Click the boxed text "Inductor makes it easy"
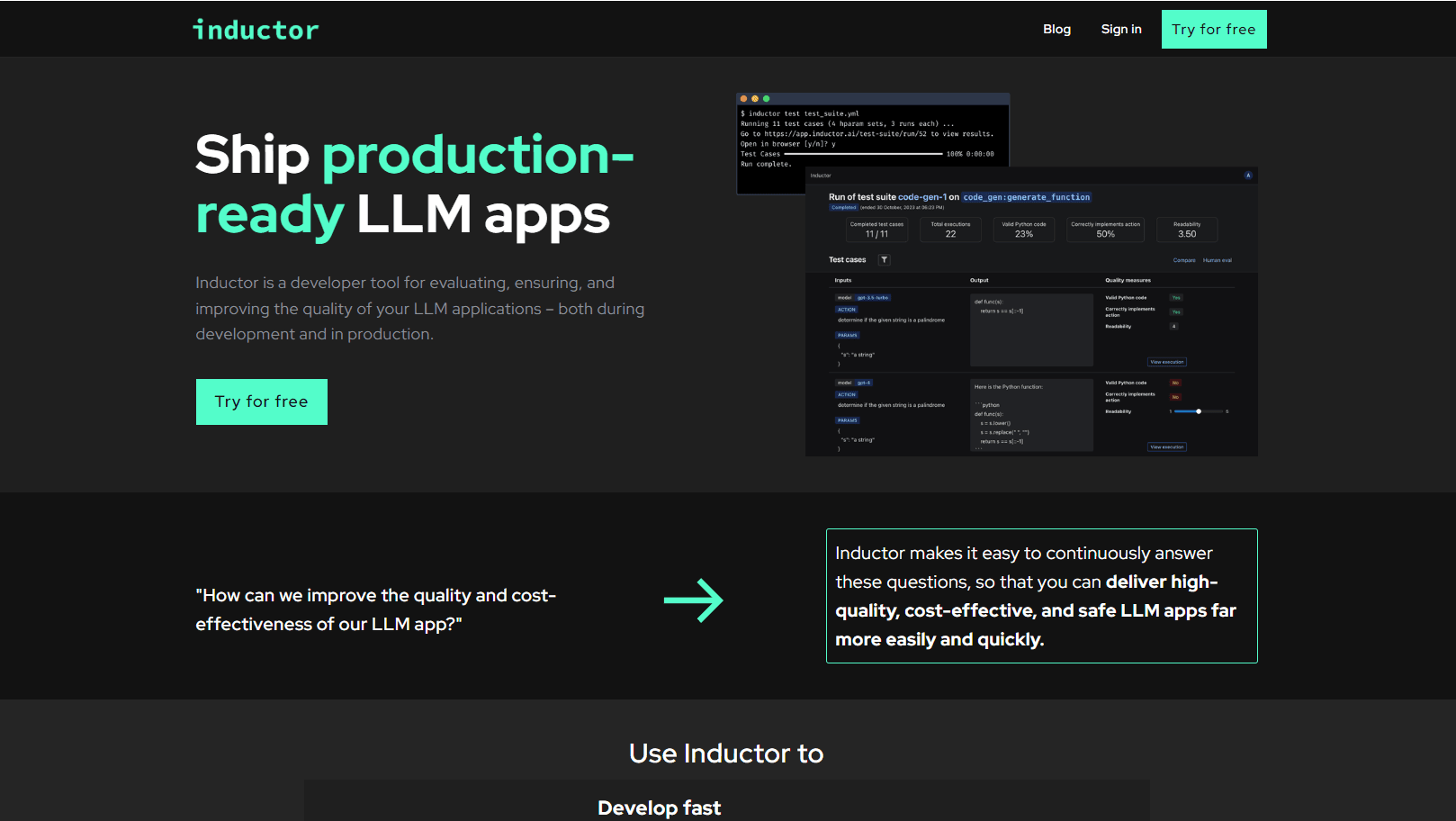Image resolution: width=1456 pixels, height=821 pixels. click(x=1042, y=596)
